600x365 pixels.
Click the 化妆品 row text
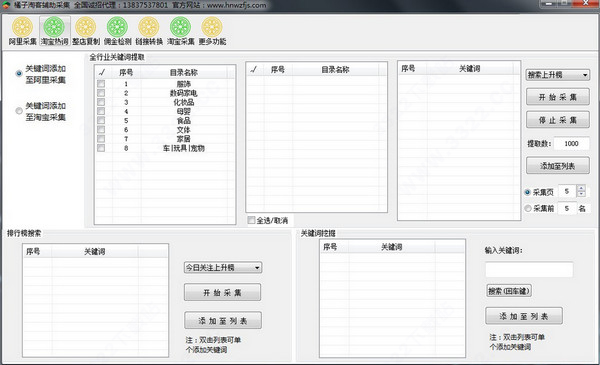(184, 102)
